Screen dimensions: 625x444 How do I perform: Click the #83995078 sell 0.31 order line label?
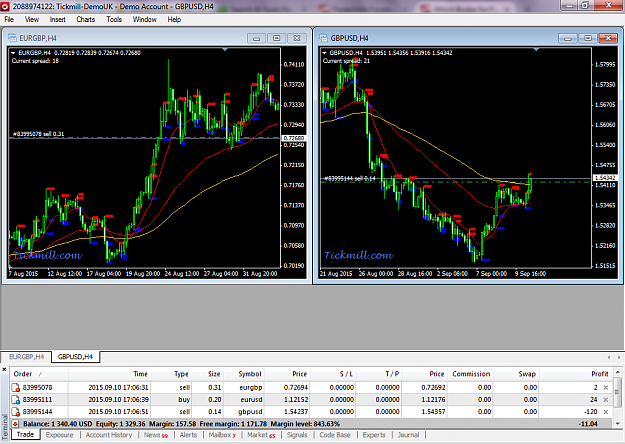(x=38, y=134)
